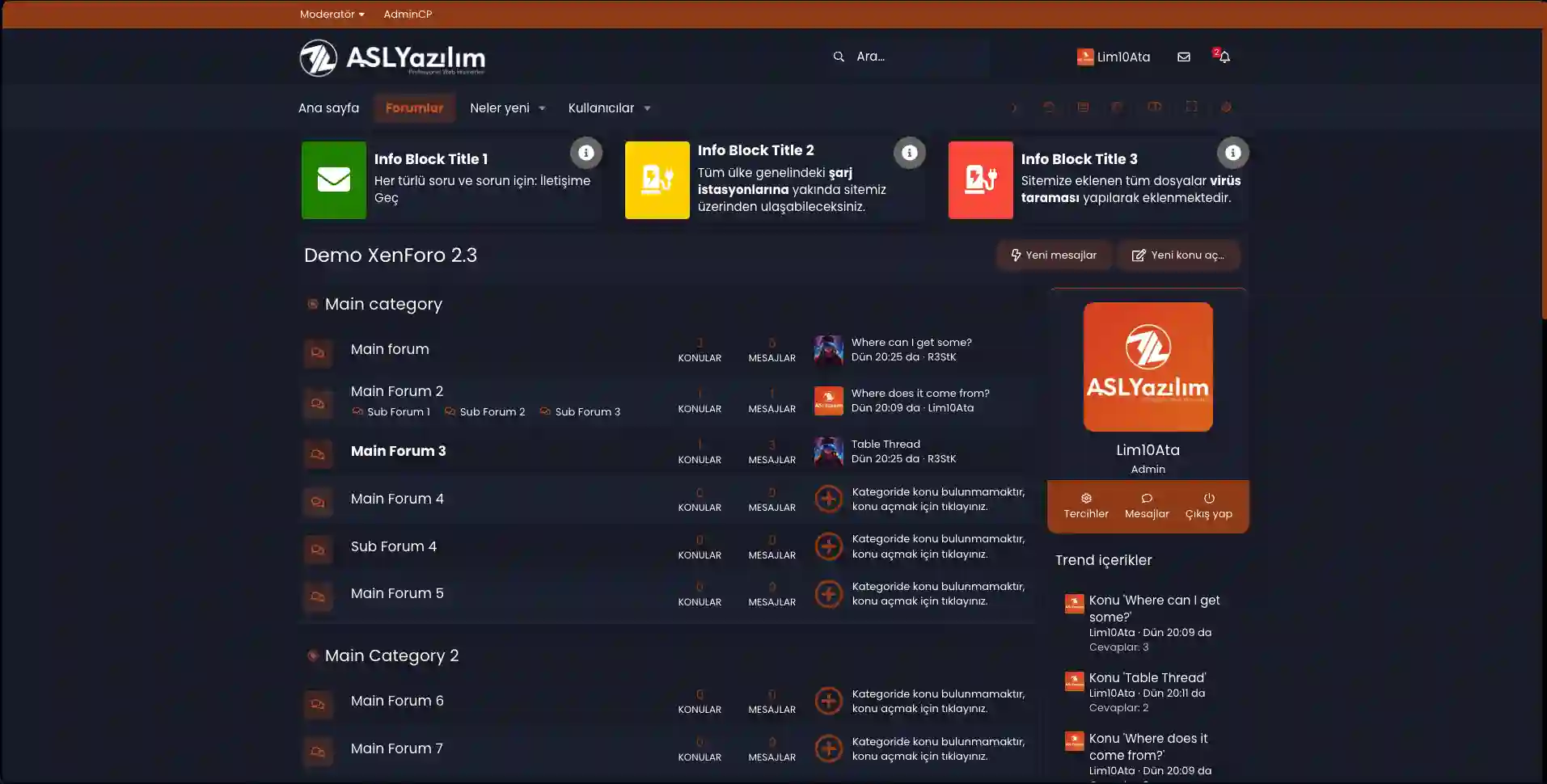
Task: Click the chat bubble icon of Main forum
Action: (x=318, y=352)
